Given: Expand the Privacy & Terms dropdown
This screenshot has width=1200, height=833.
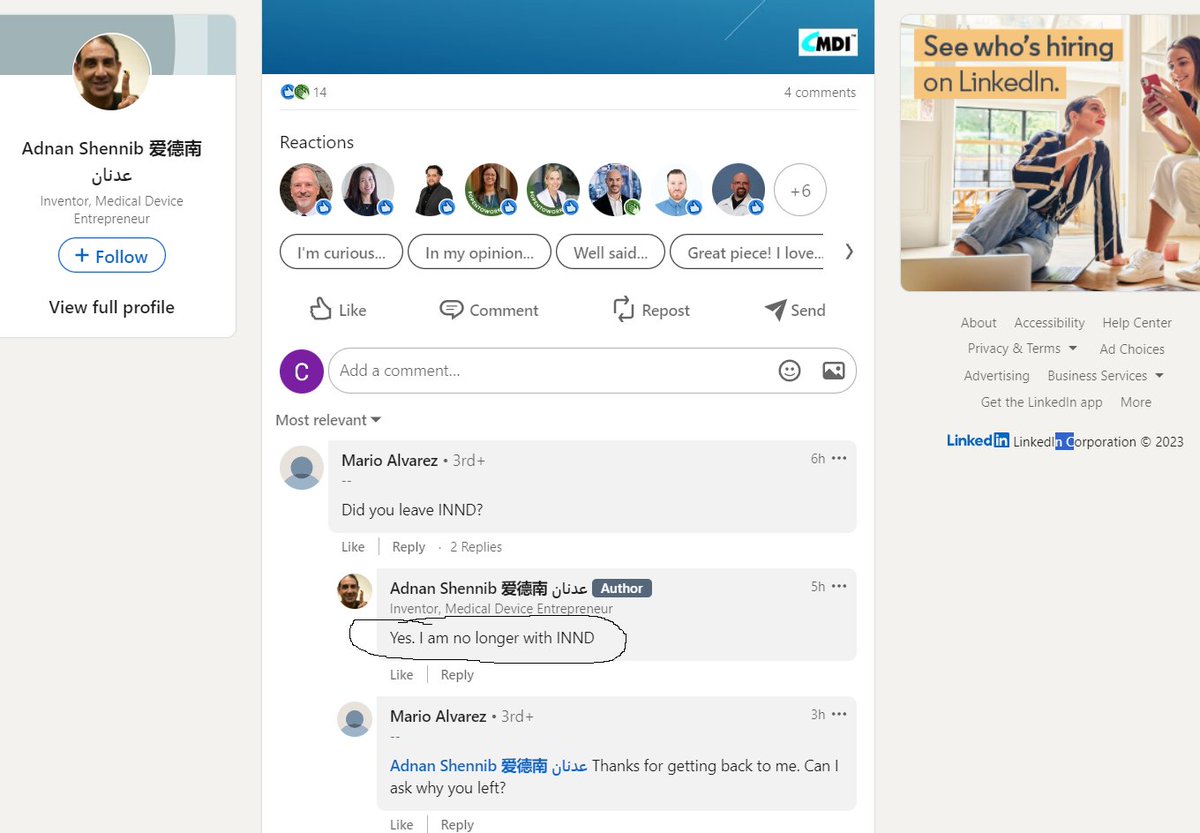Looking at the screenshot, I should (1022, 349).
